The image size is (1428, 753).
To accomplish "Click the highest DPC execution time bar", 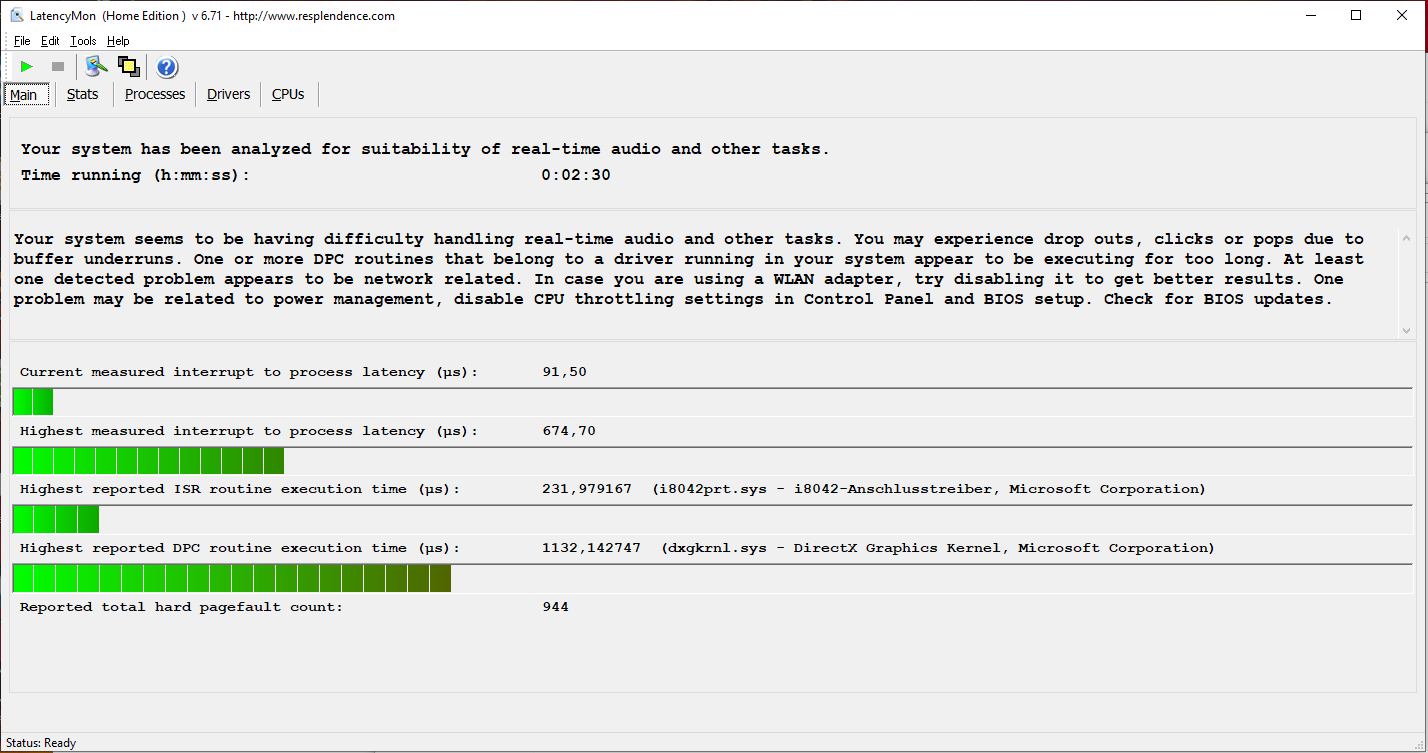I will coord(712,578).
